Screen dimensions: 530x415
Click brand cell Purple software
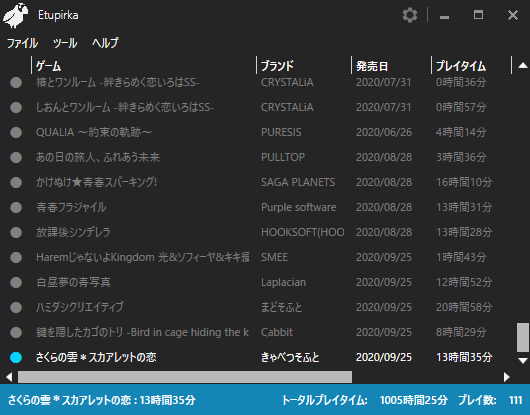click(x=298, y=208)
